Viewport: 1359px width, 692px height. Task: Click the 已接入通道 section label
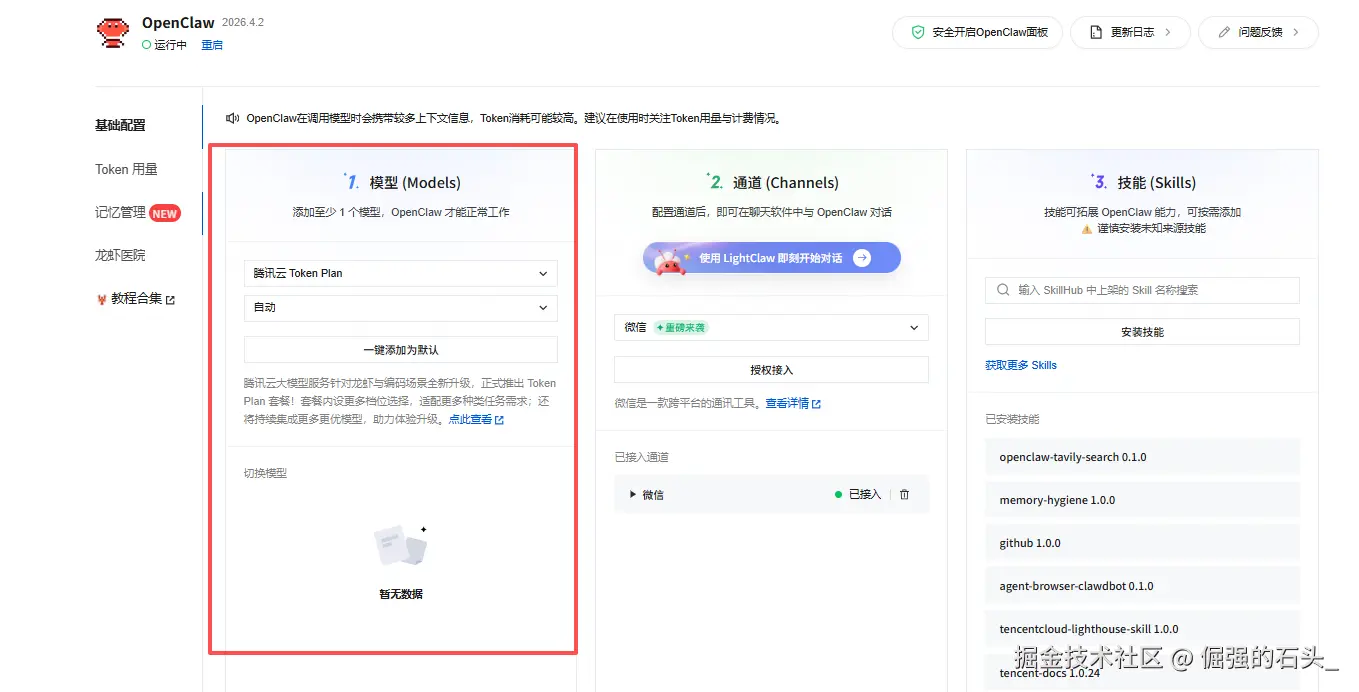click(x=641, y=457)
